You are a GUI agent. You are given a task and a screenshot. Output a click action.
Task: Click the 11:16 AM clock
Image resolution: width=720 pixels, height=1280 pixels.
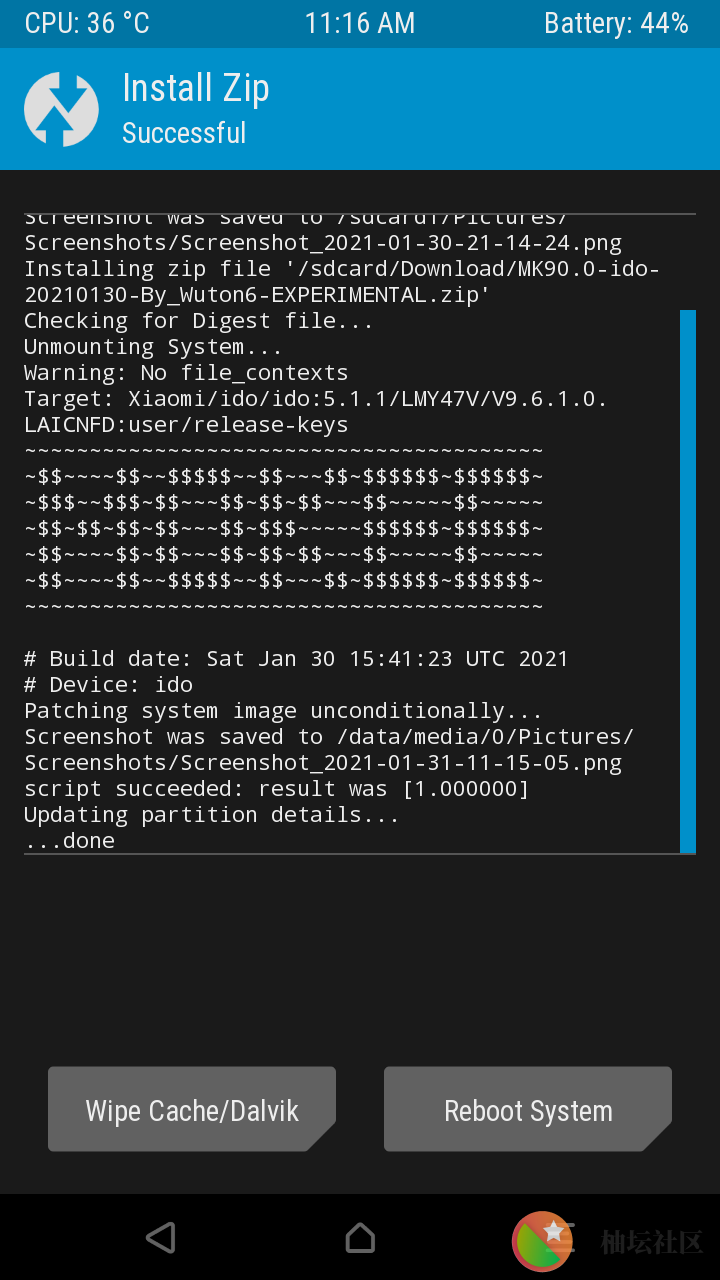360,24
